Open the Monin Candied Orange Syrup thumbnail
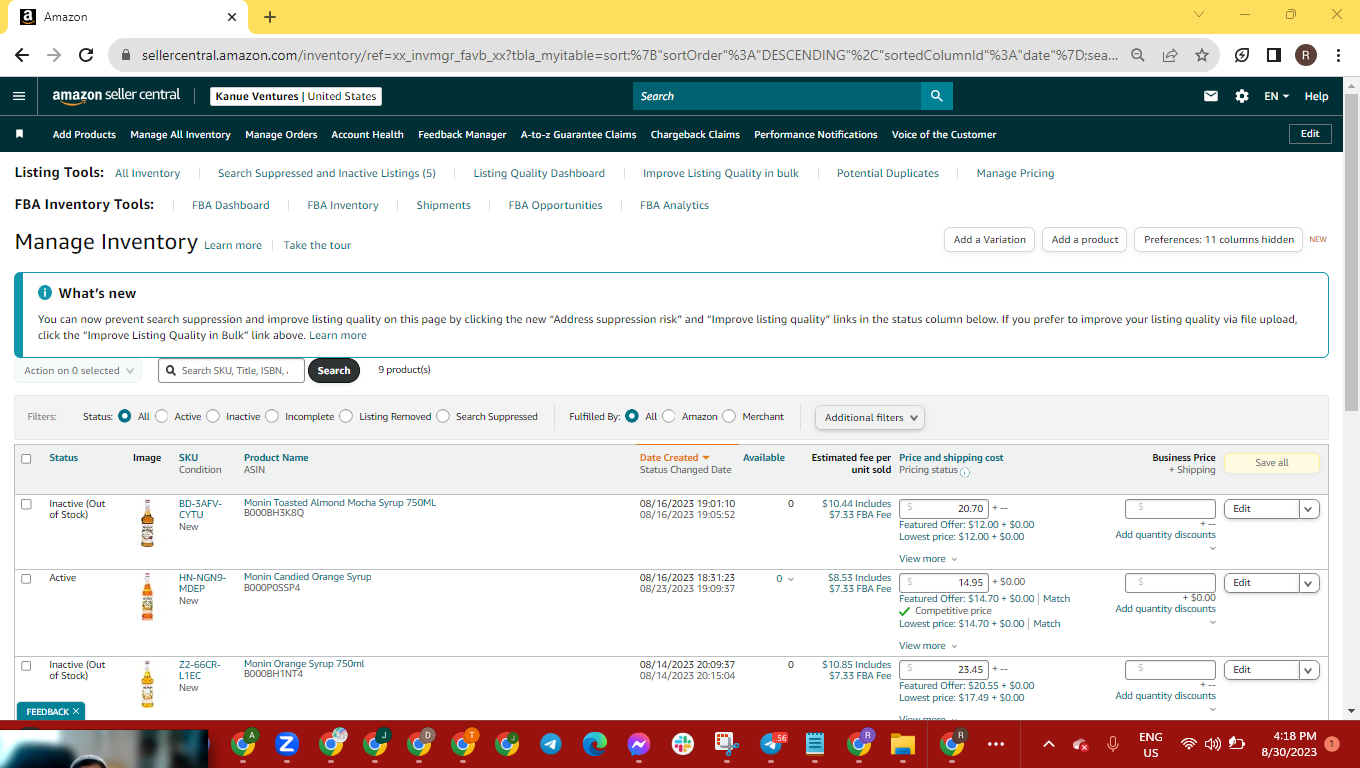 tap(148, 597)
